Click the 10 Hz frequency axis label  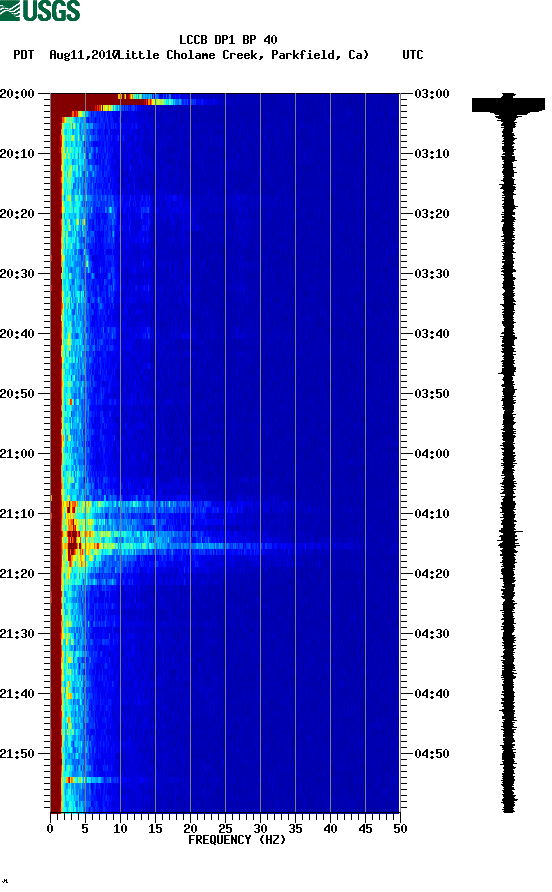click(x=120, y=829)
